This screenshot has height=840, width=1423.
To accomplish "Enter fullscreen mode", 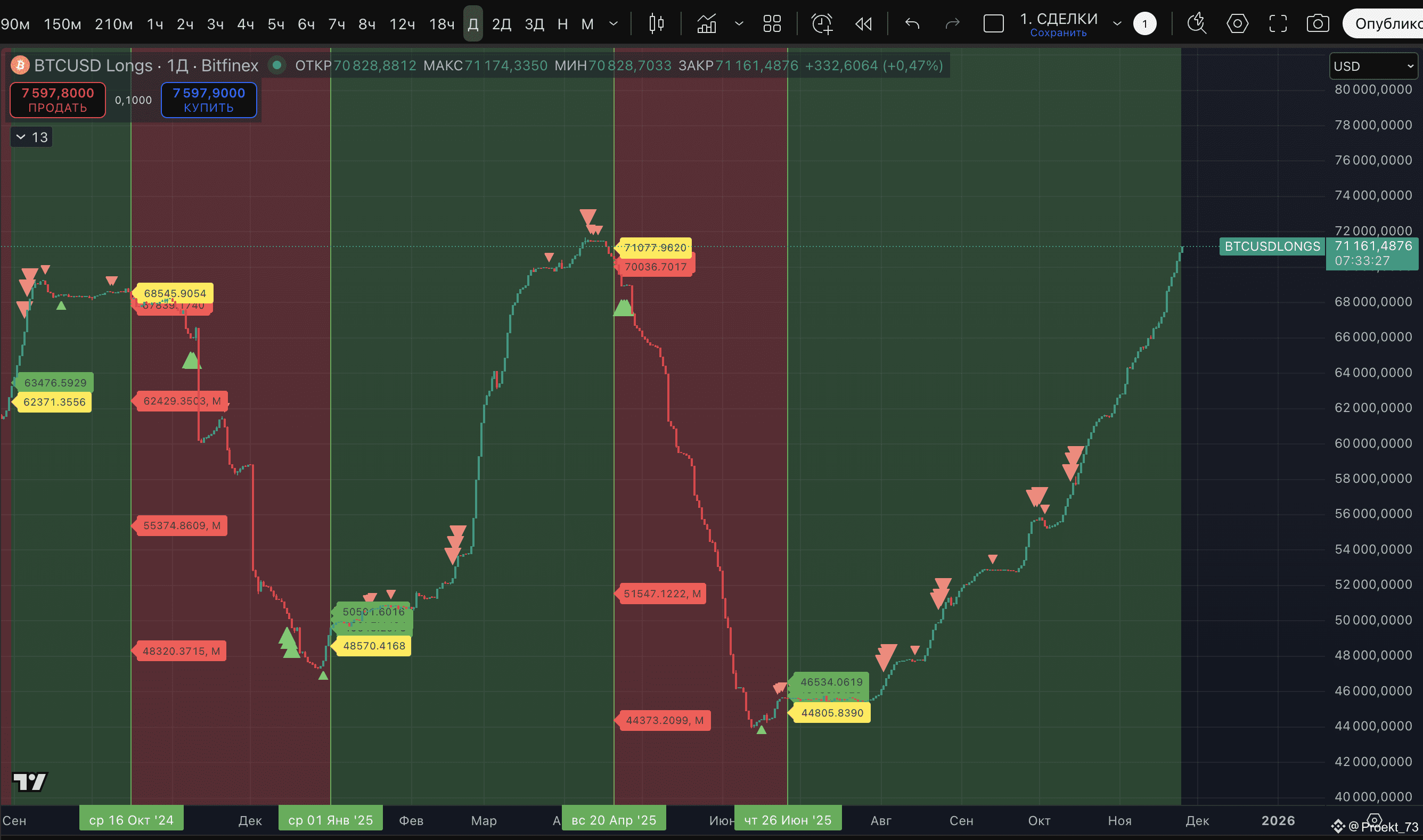I will (1278, 24).
